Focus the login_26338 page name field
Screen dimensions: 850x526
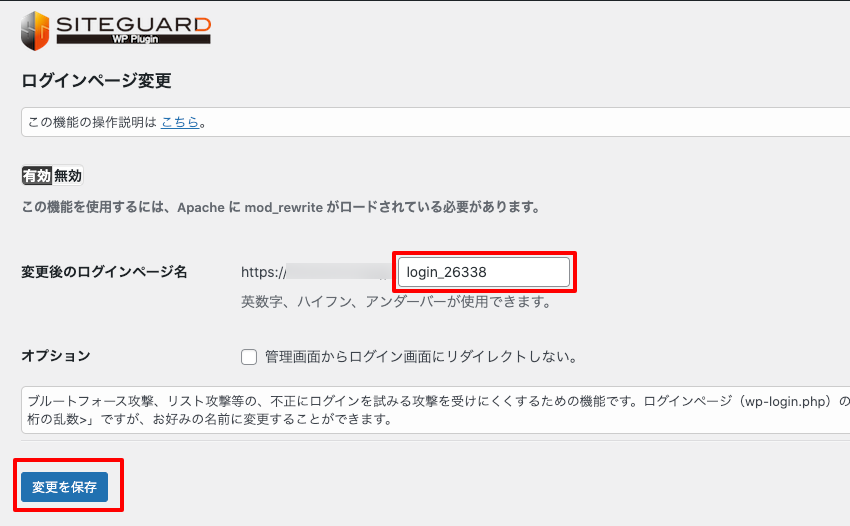pos(484,272)
